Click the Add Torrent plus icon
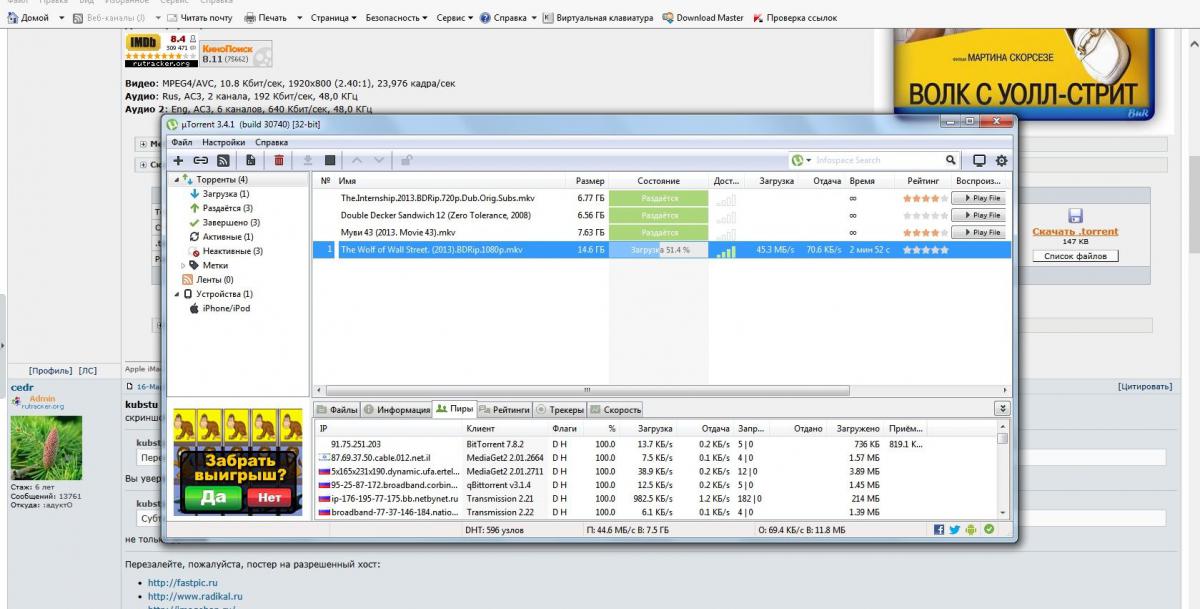 tap(178, 160)
